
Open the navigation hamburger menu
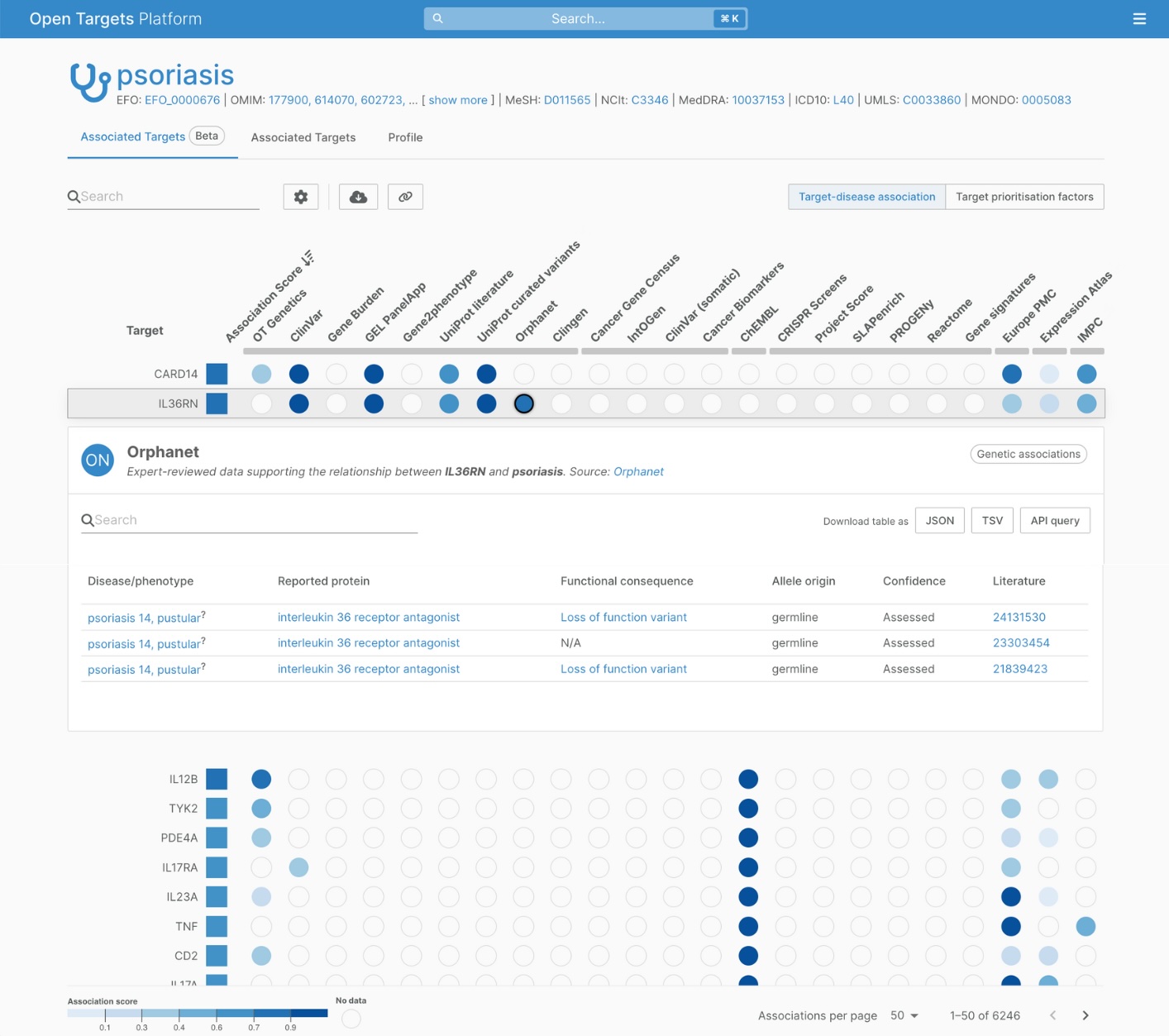click(x=1139, y=18)
